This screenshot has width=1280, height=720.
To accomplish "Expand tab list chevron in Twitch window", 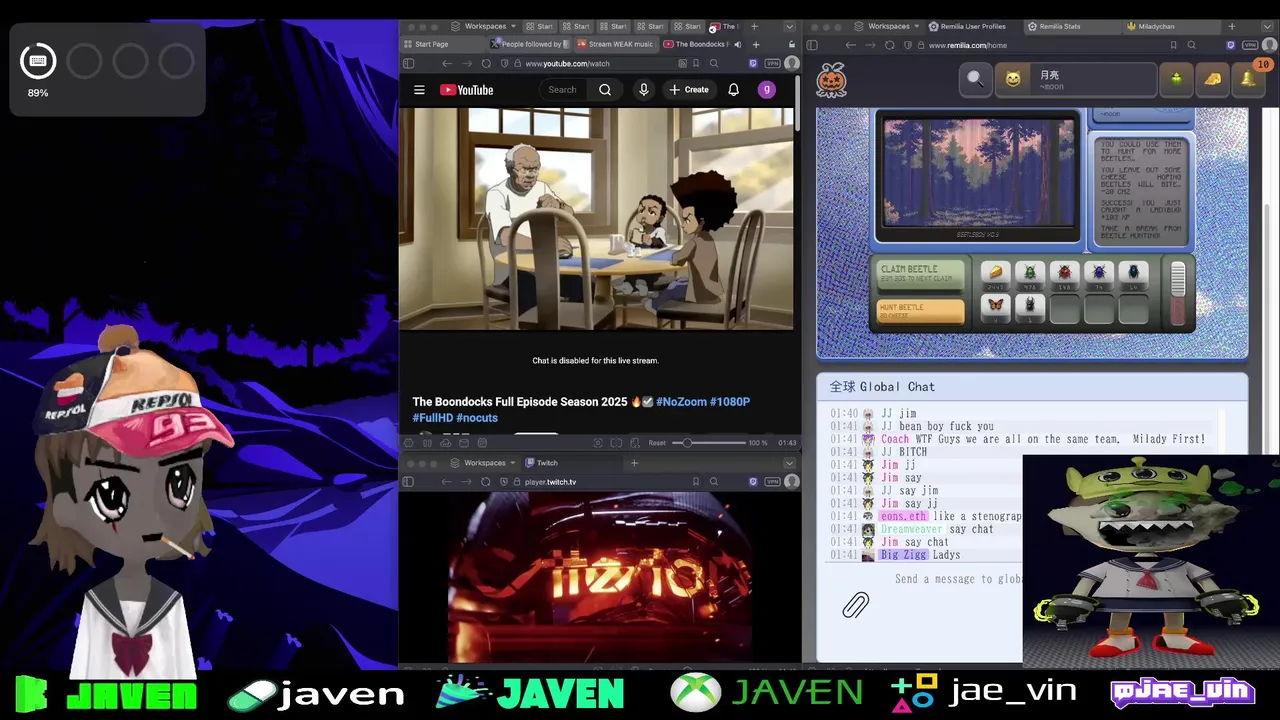I will pyautogui.click(x=789, y=463).
